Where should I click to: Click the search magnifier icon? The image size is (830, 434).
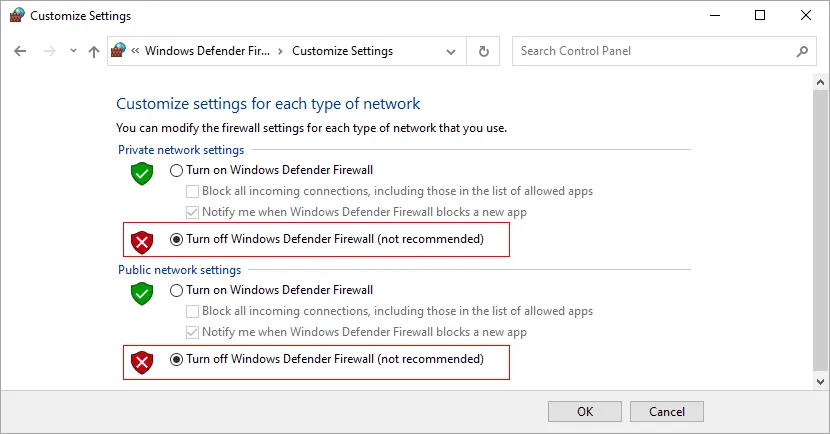(802, 51)
